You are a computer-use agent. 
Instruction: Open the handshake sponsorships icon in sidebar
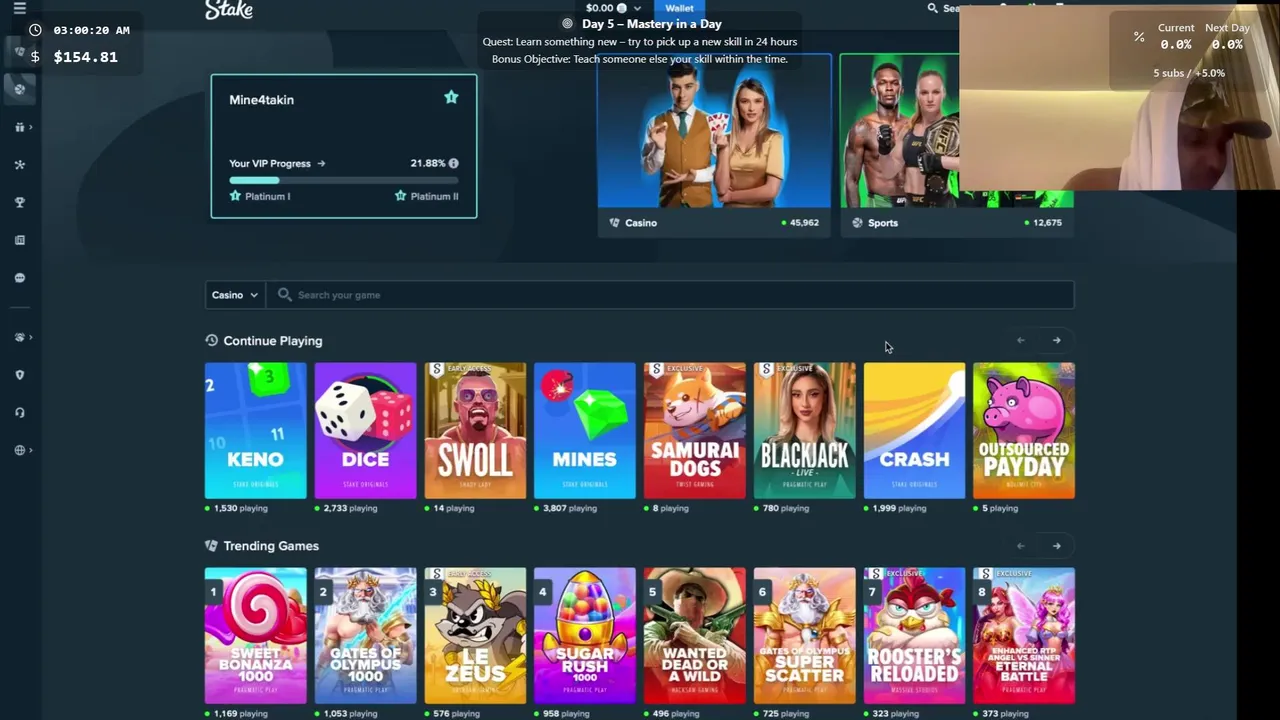pyautogui.click(x=19, y=337)
